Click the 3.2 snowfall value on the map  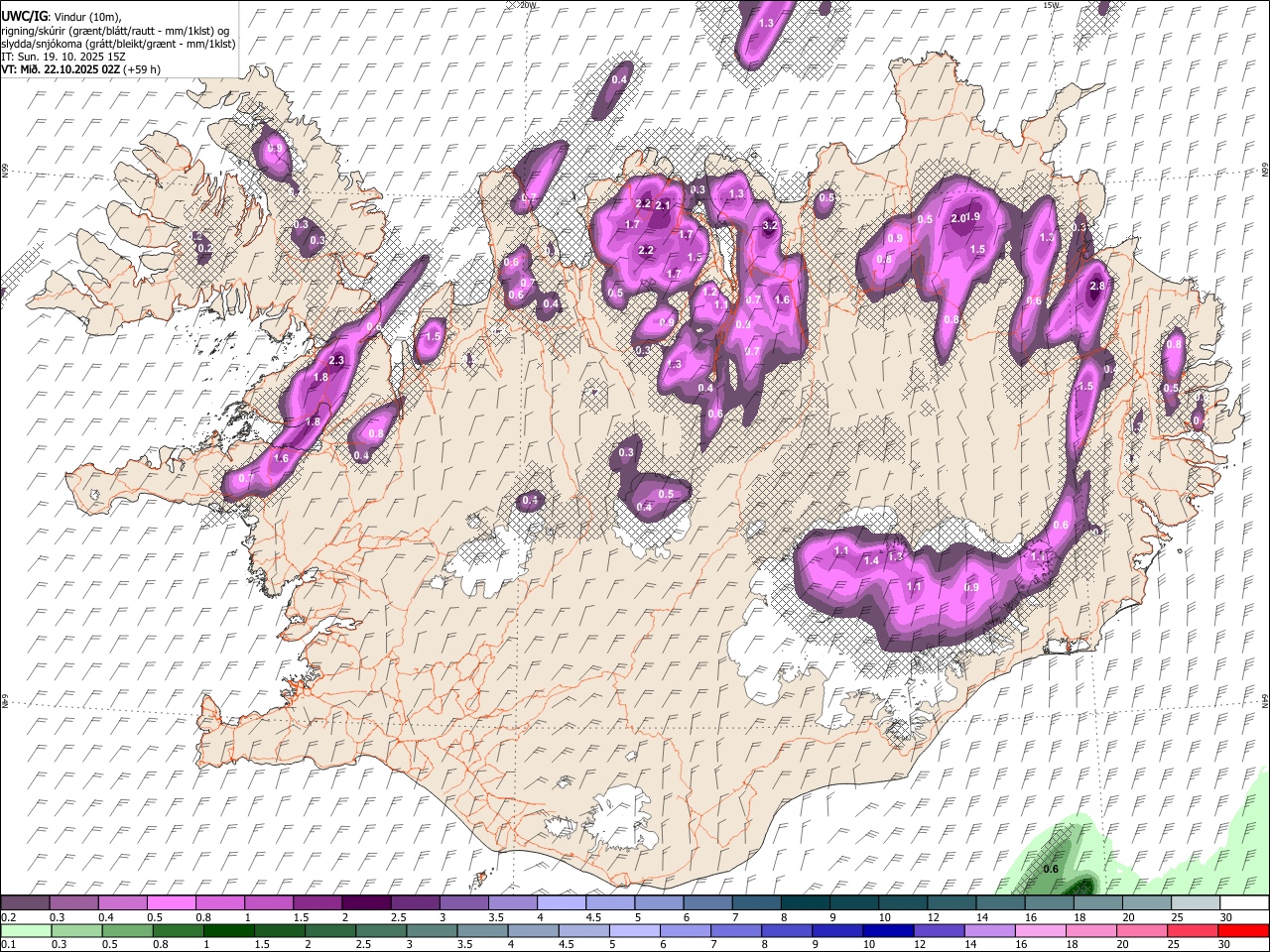[x=770, y=226]
